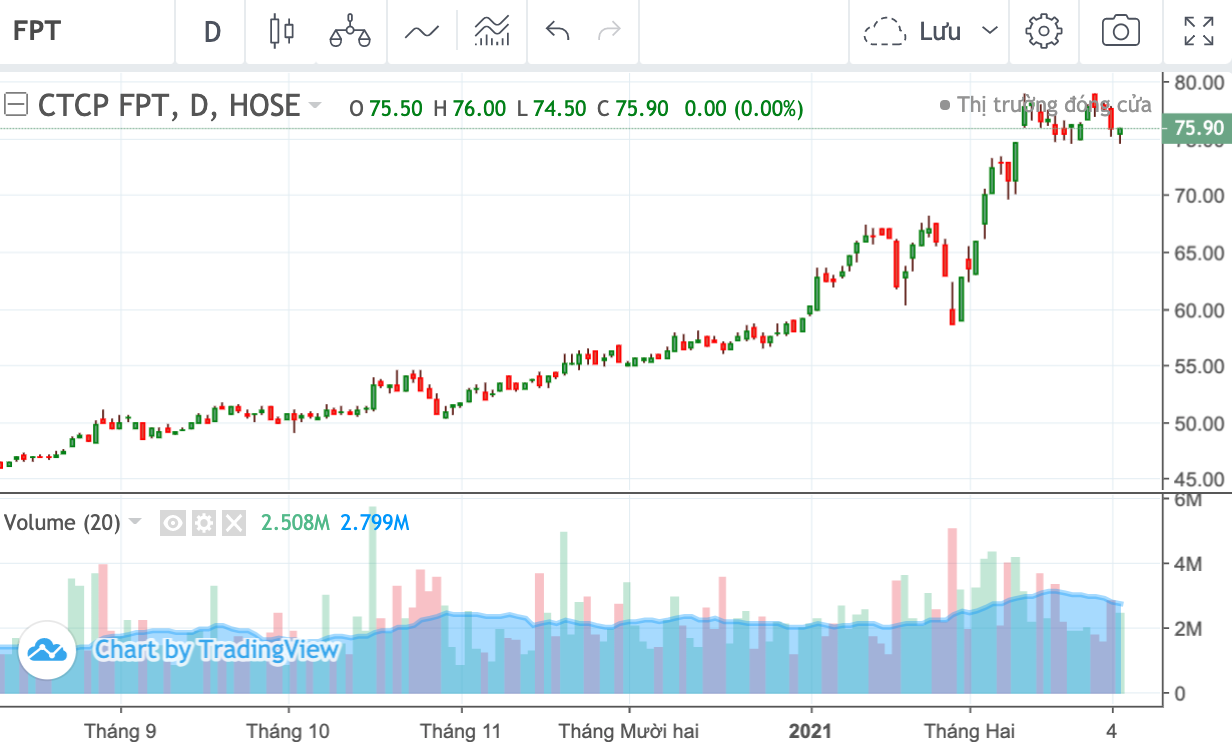Click the close price C 75.90

632,108
